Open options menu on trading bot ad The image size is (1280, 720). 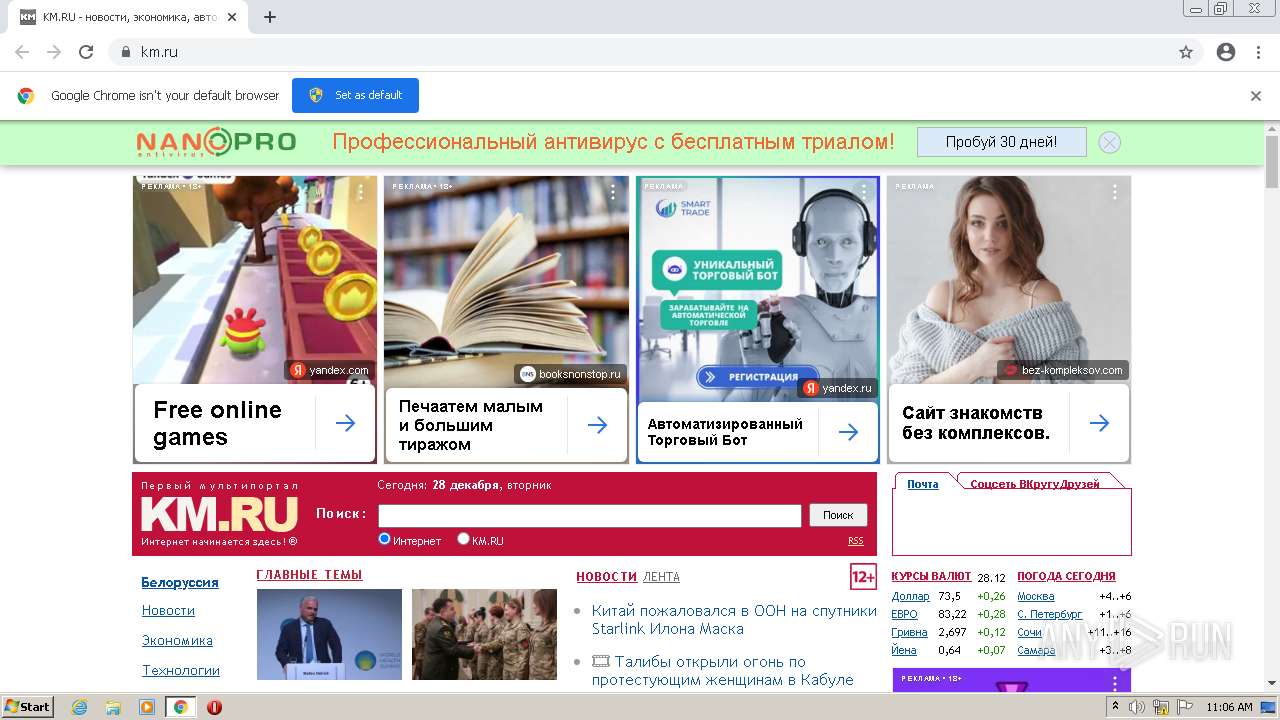click(864, 192)
